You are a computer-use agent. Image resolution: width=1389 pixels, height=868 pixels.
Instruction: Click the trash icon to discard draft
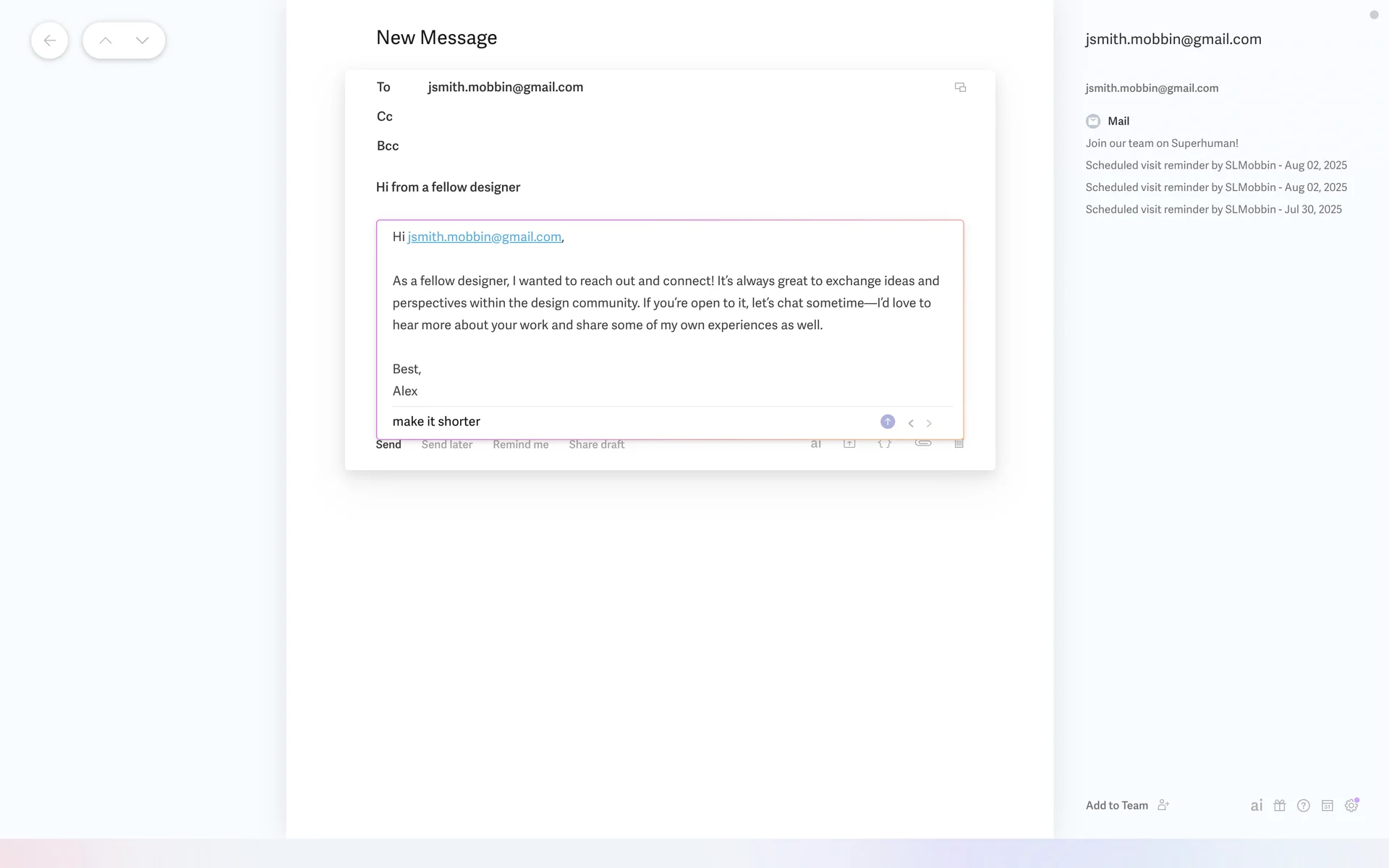tap(959, 444)
